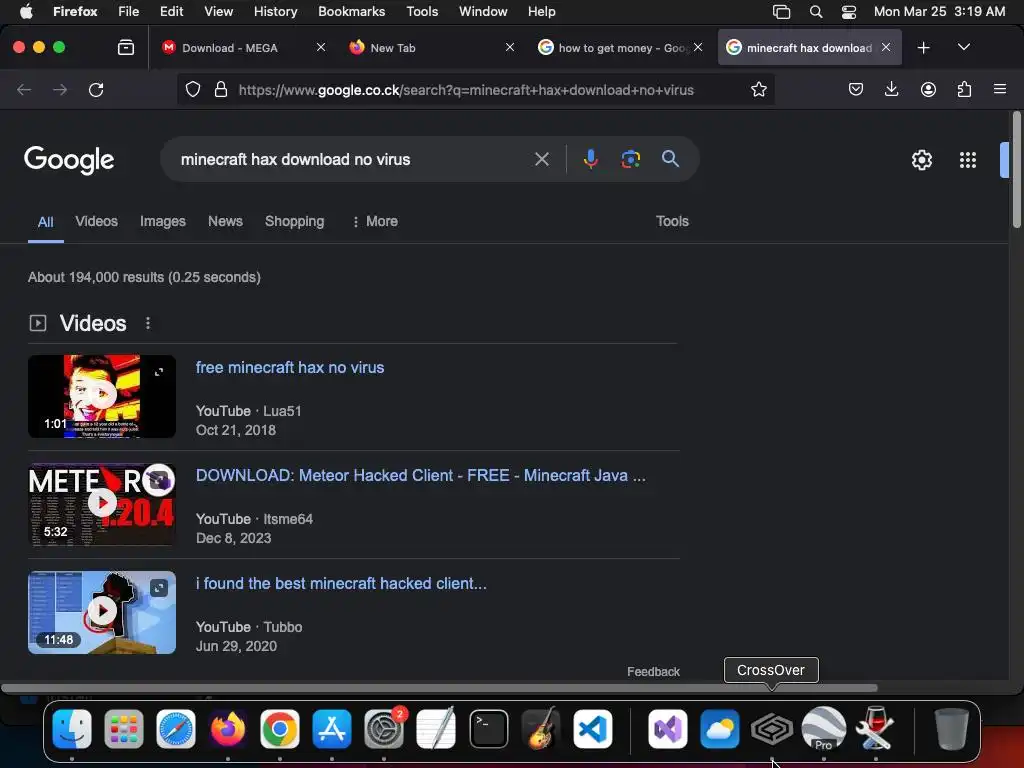The width and height of the screenshot is (1024, 768).
Task: Open the Google apps grid
Action: pyautogui.click(x=968, y=160)
